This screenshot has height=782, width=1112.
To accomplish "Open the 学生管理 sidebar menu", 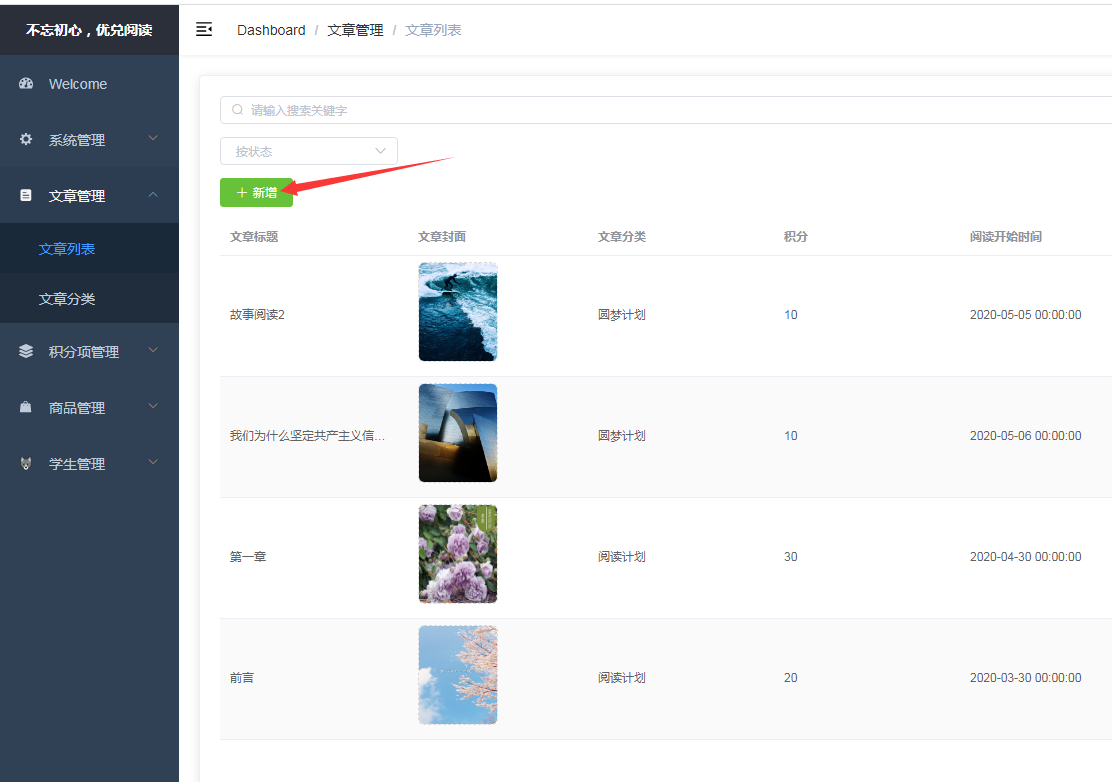I will pyautogui.click(x=89, y=464).
